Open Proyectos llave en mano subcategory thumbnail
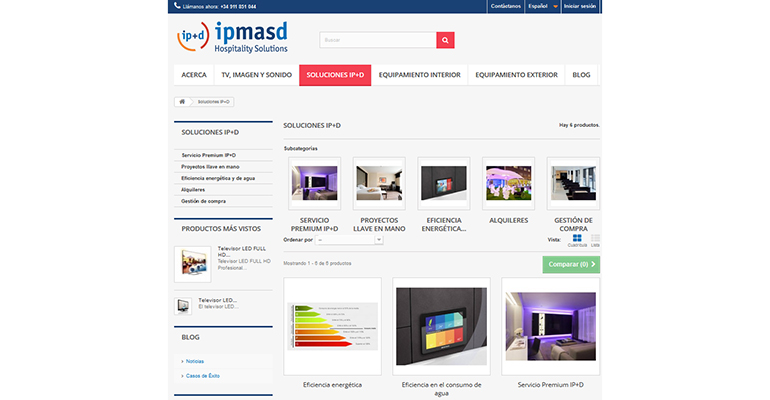 [x=379, y=183]
